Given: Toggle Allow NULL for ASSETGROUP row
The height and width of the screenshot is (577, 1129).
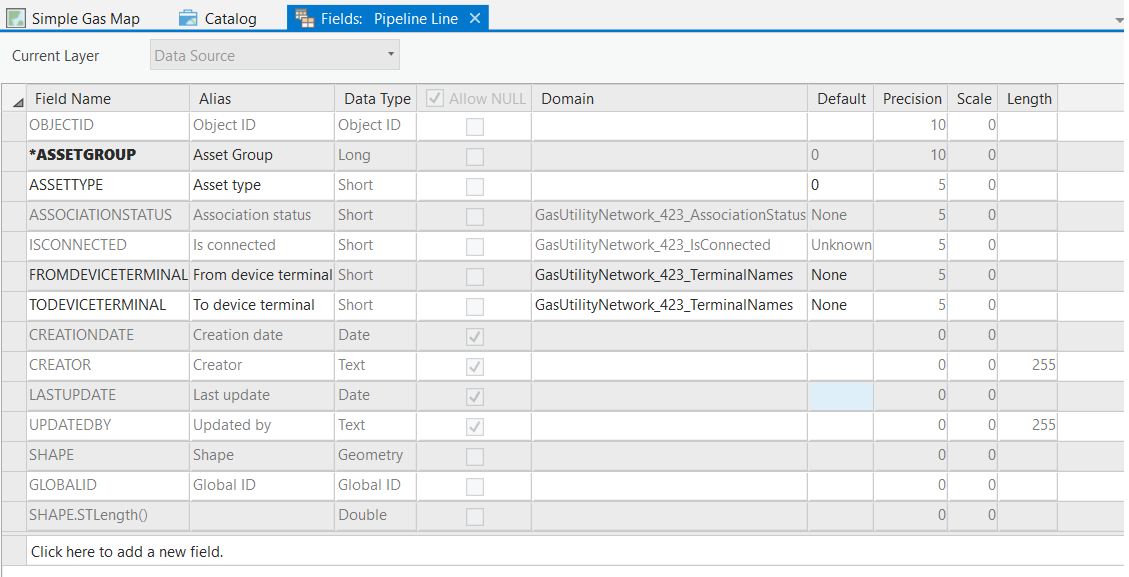Looking at the screenshot, I should click(474, 156).
